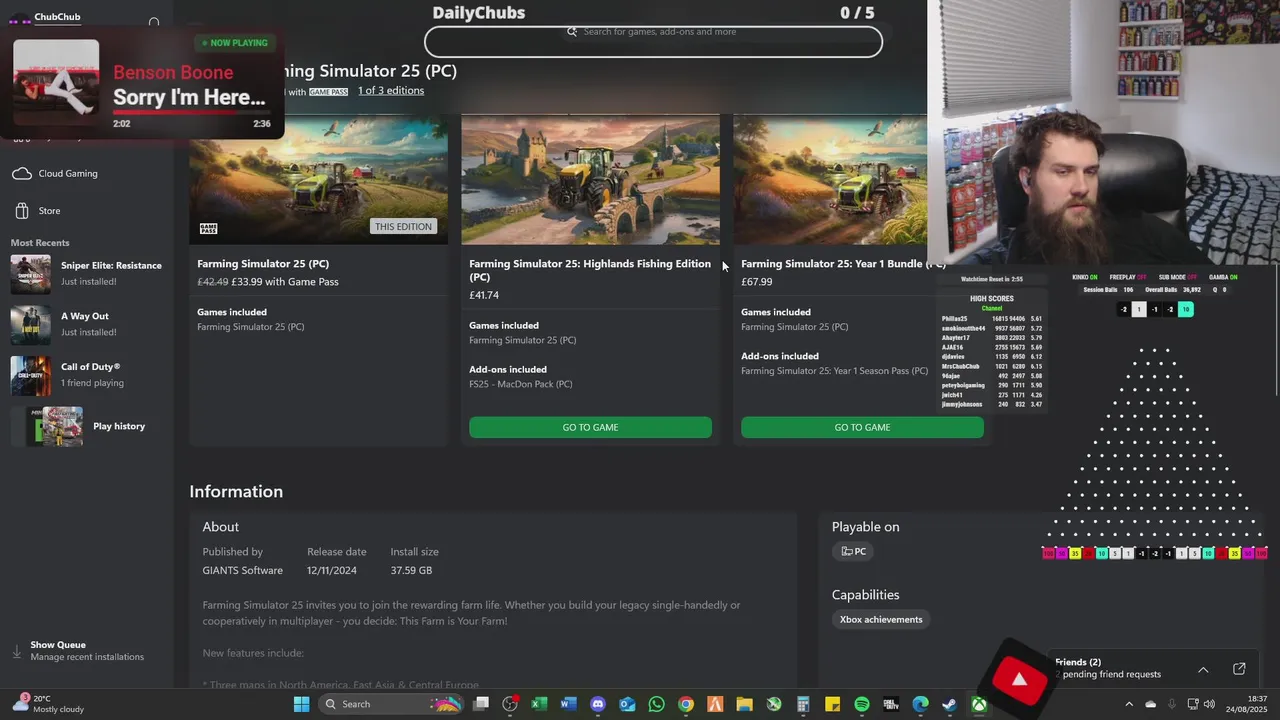Screen dimensions: 1280x720
Task: Open the Store in the sidebar
Action: [49, 211]
